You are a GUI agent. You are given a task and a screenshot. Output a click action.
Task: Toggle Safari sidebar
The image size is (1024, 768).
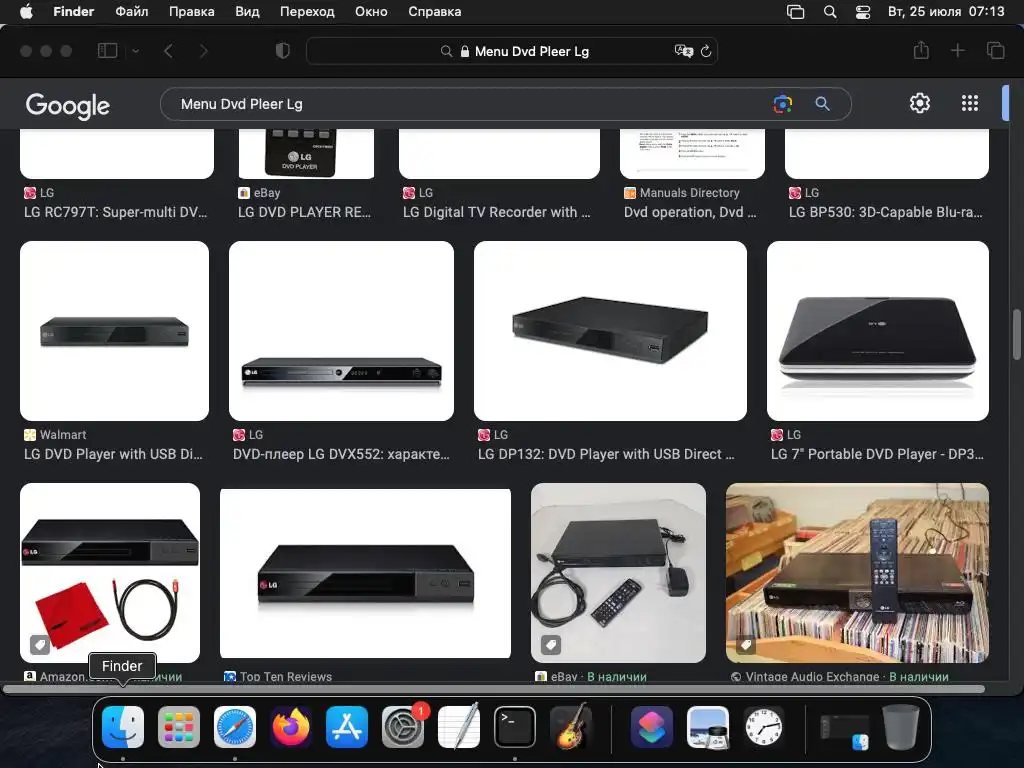[107, 51]
